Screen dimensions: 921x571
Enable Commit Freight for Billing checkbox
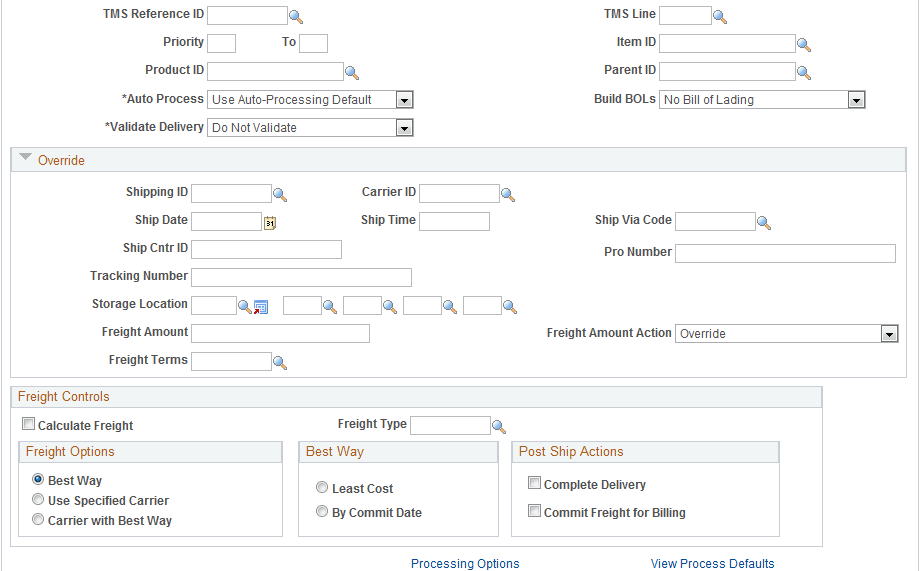tap(535, 510)
